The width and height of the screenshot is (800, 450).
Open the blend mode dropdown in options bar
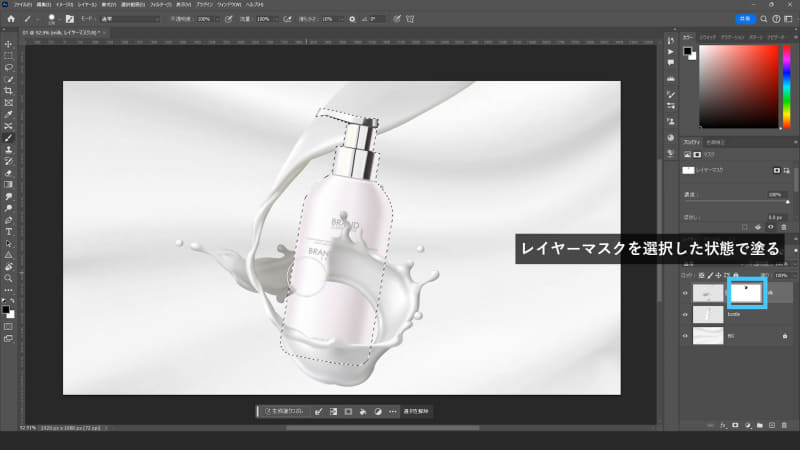coord(130,19)
